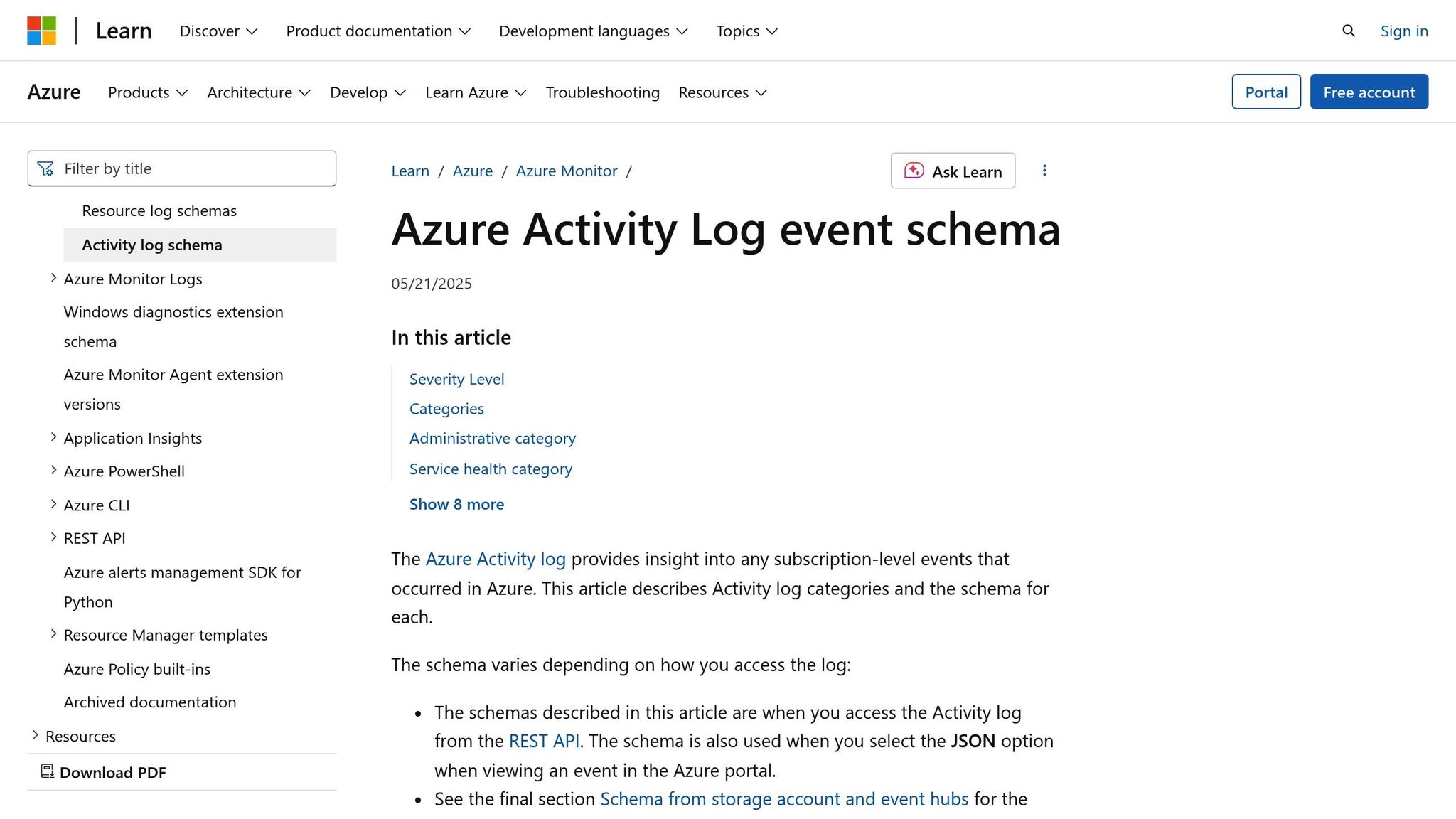Open Development languages dropdown
This screenshot has height=819, width=1456.
pyautogui.click(x=594, y=31)
